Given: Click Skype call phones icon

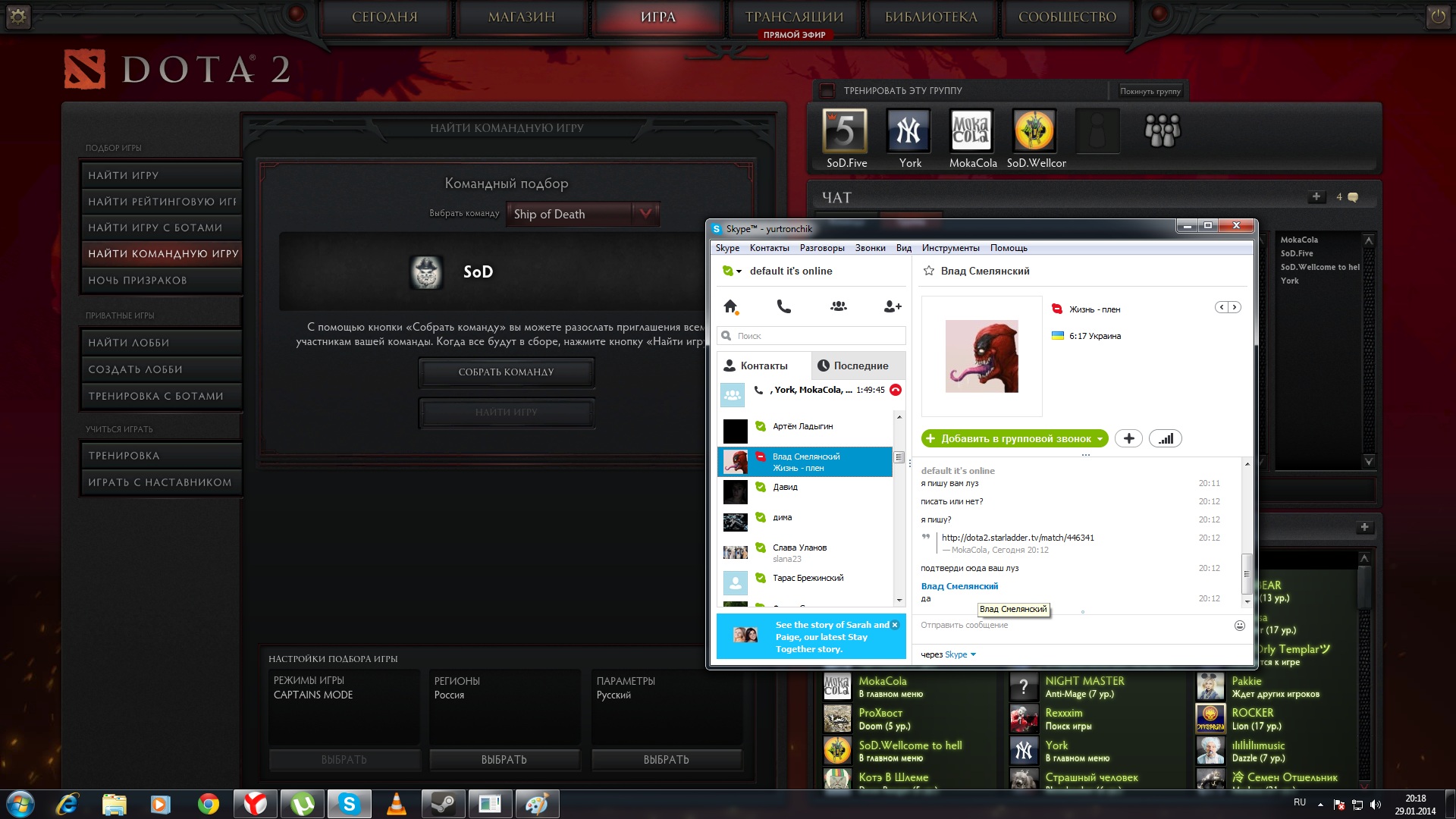Looking at the screenshot, I should click(784, 306).
